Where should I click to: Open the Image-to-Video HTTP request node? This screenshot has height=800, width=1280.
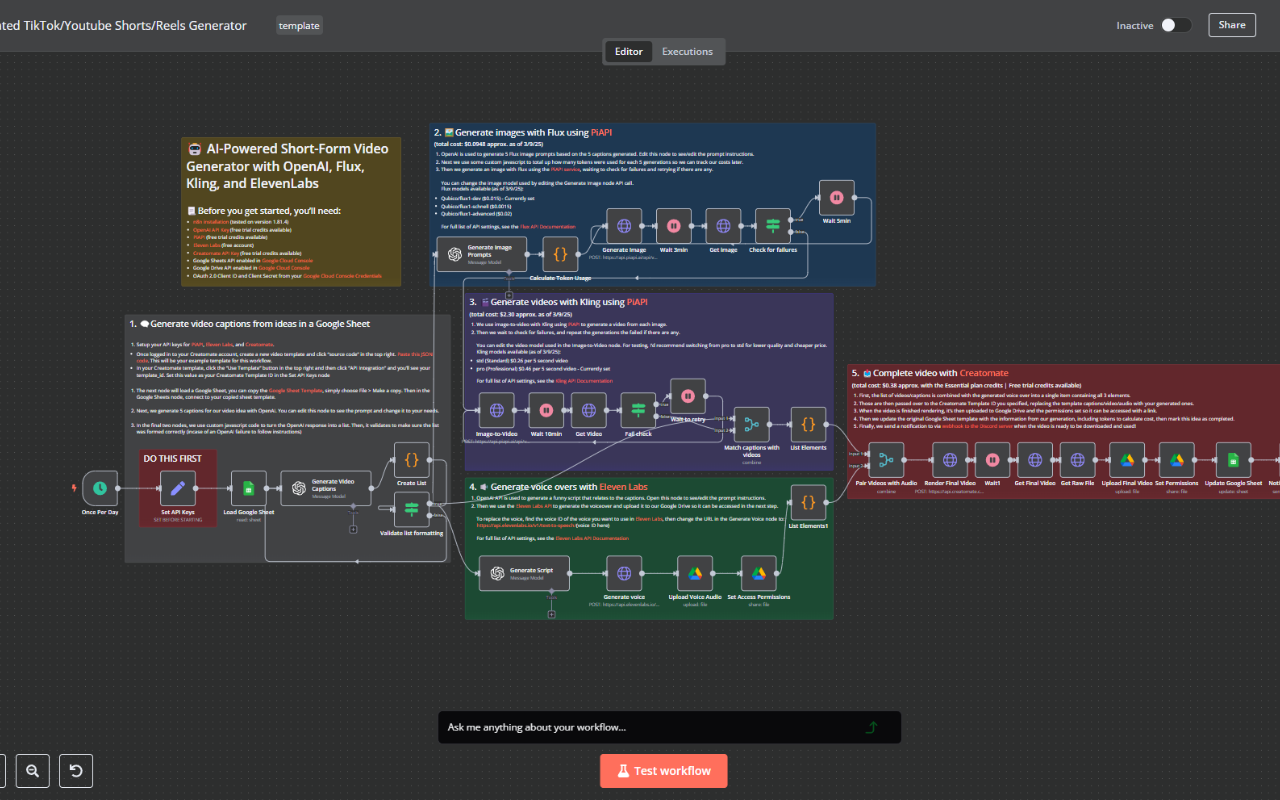pyautogui.click(x=497, y=410)
